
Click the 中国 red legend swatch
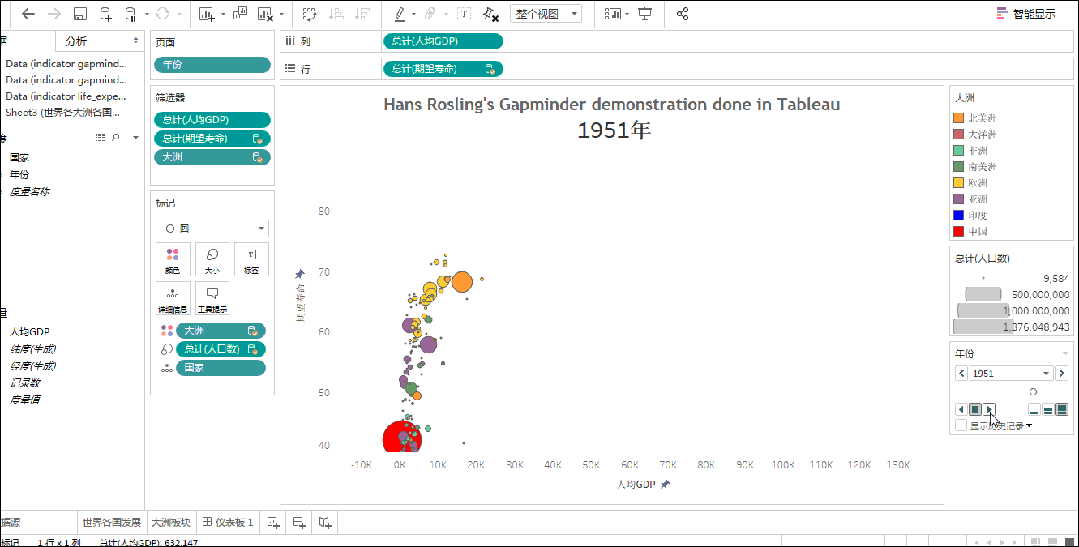pyautogui.click(x=958, y=231)
